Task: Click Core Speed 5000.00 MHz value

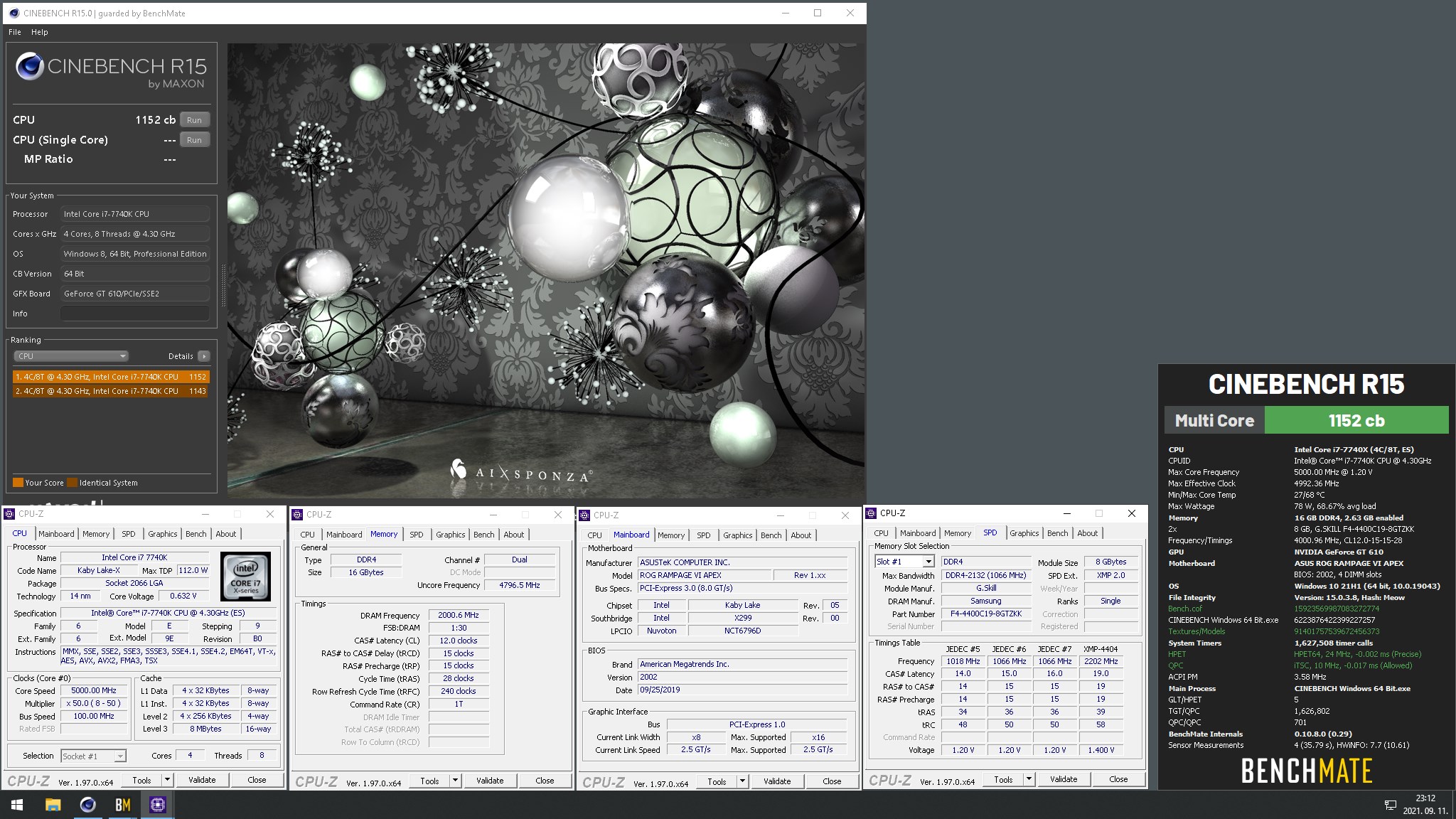Action: 94,690
